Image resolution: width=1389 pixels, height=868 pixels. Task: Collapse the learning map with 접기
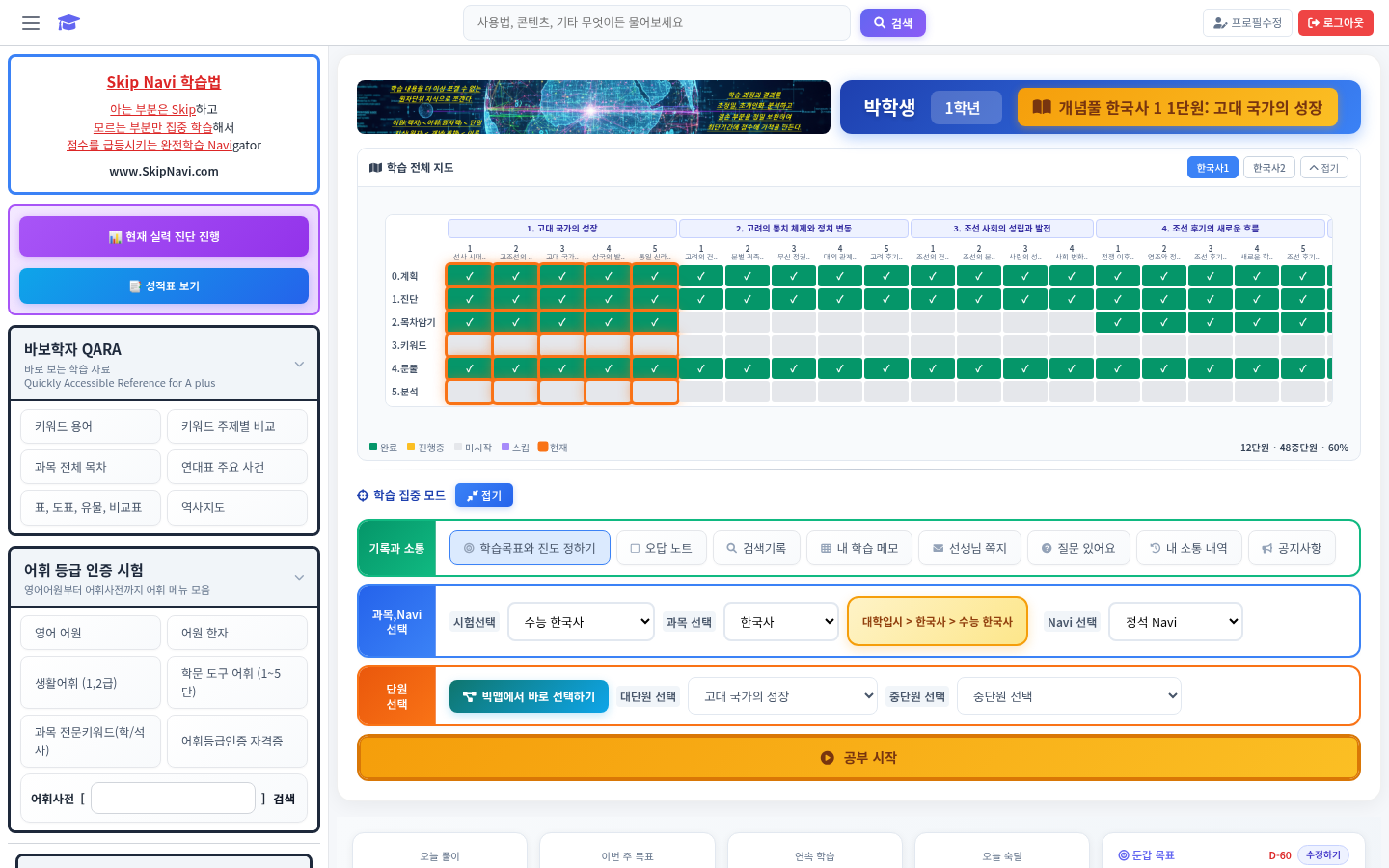[x=1323, y=168]
